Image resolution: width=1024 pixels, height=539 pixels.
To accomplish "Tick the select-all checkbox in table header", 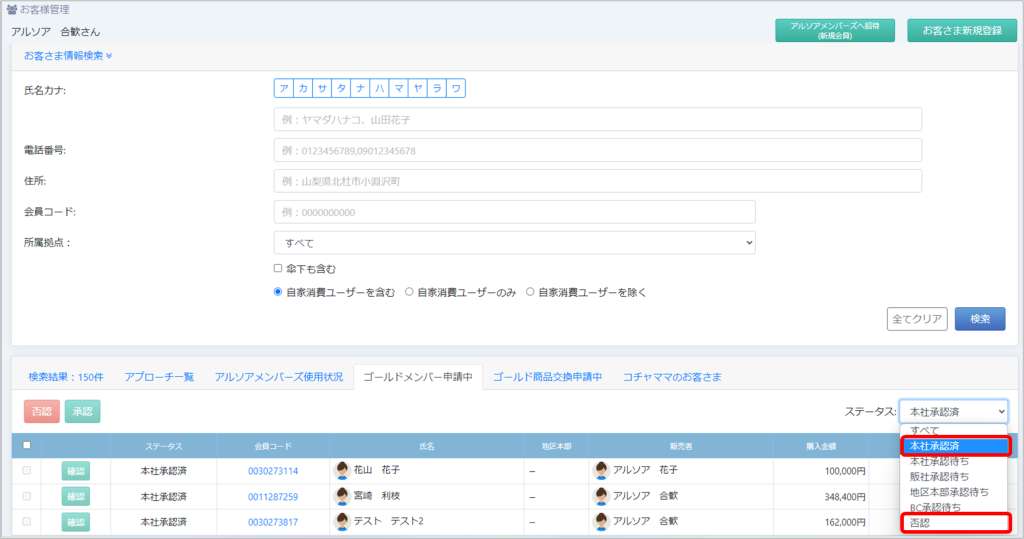I will coord(27,445).
